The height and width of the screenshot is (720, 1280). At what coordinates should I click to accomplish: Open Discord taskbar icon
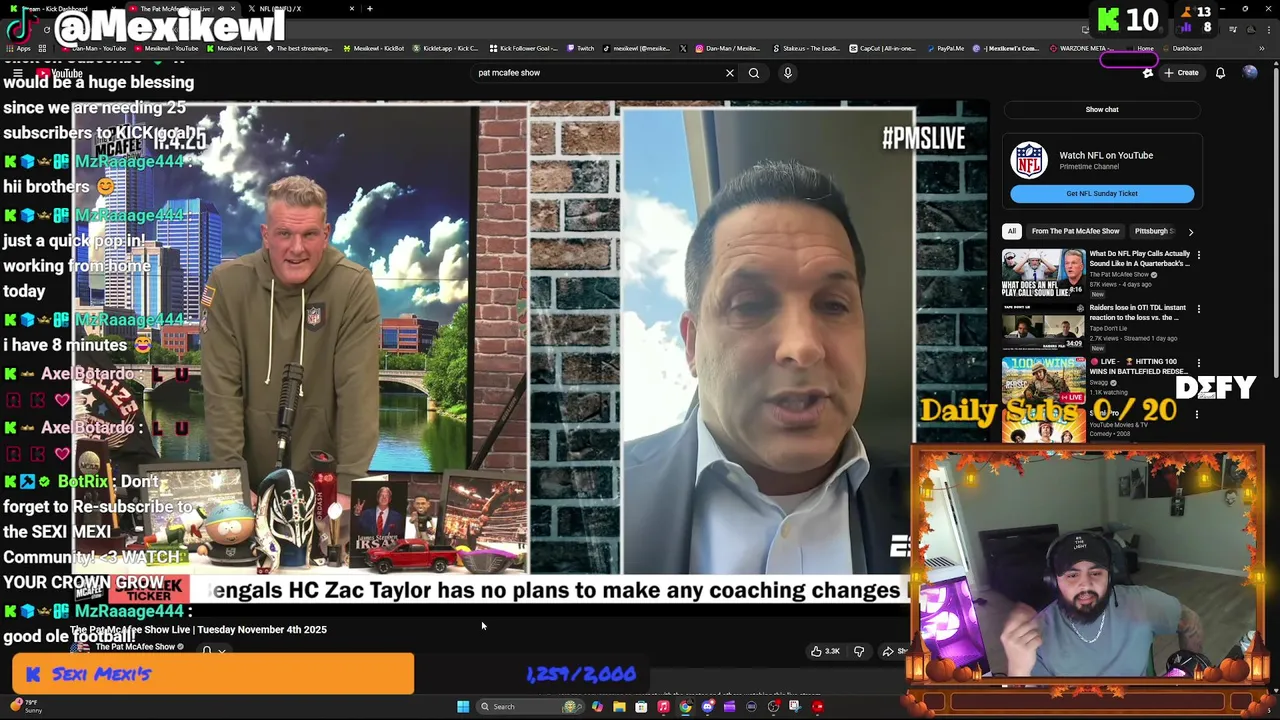click(707, 707)
